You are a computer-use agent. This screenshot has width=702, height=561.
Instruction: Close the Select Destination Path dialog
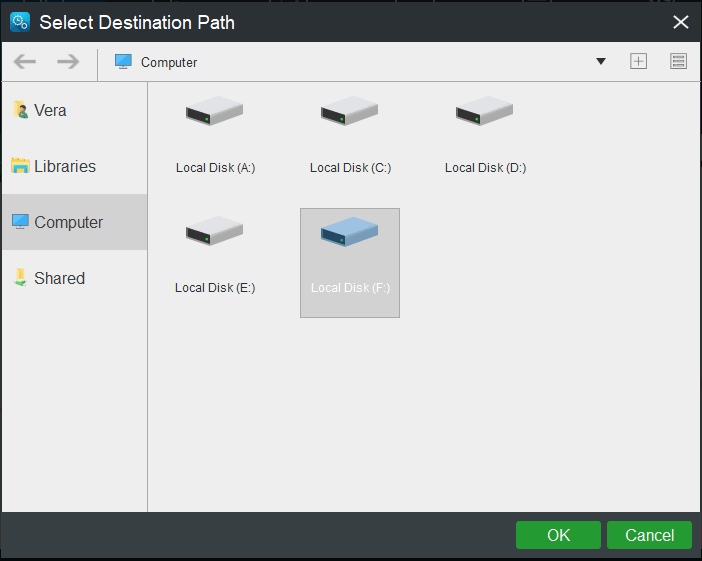681,22
